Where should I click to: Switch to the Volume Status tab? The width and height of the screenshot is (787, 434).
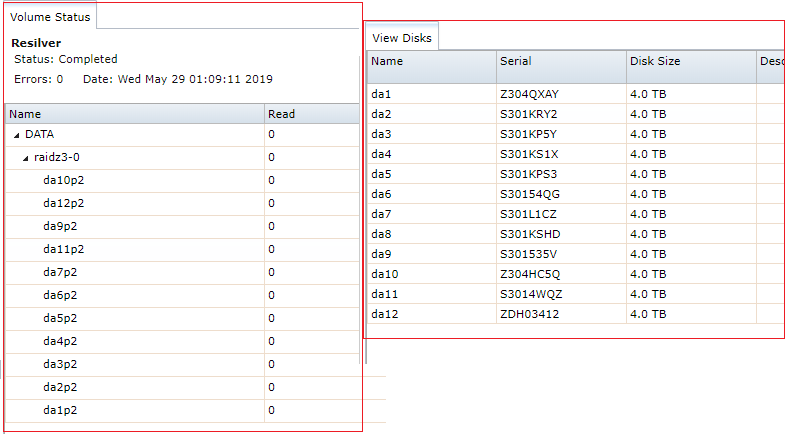pos(50,17)
